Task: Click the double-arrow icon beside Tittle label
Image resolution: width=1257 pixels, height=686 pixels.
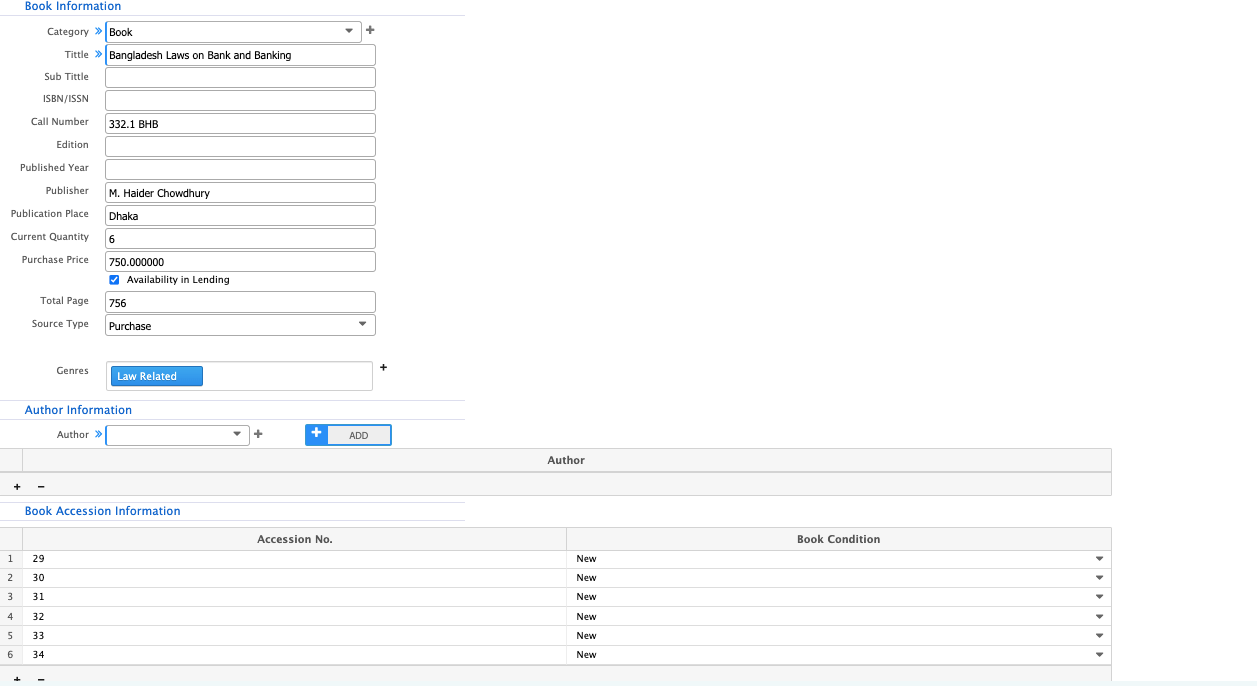Action: pos(98,55)
